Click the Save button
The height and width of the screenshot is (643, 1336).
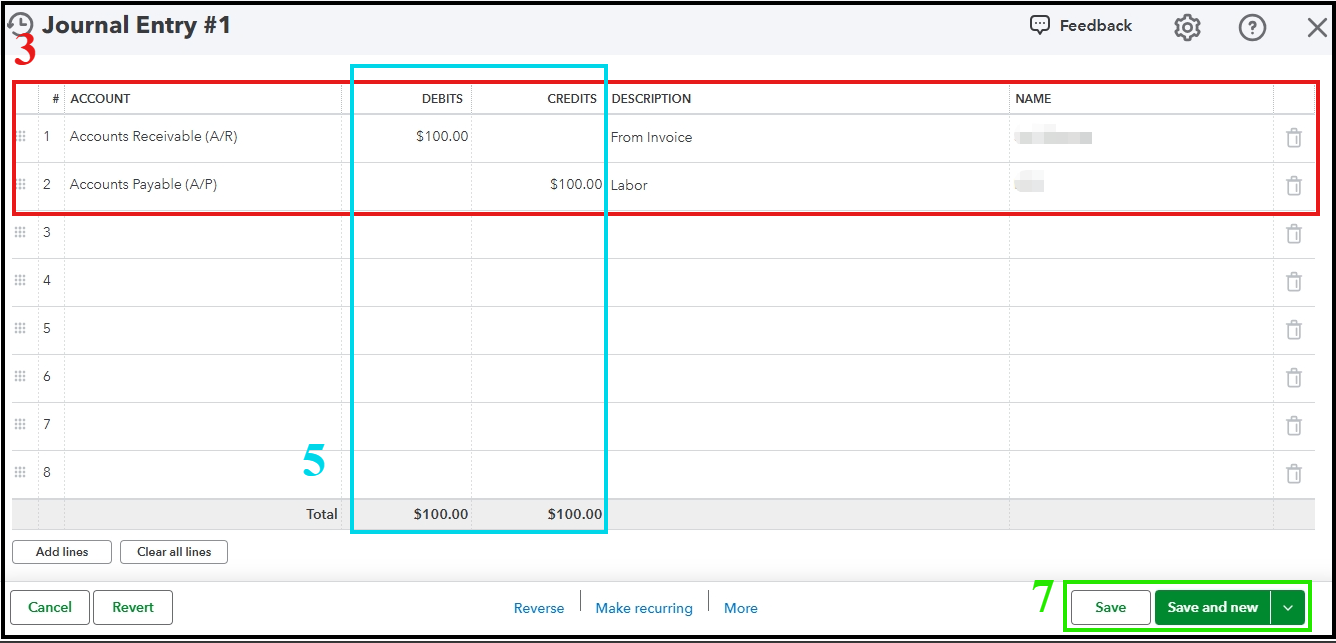coord(1110,608)
